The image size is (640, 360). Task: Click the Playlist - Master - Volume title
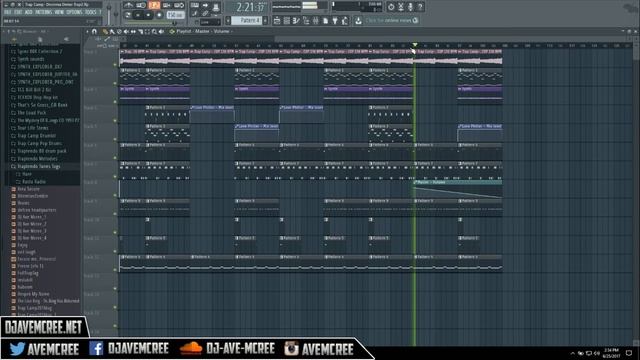click(203, 31)
